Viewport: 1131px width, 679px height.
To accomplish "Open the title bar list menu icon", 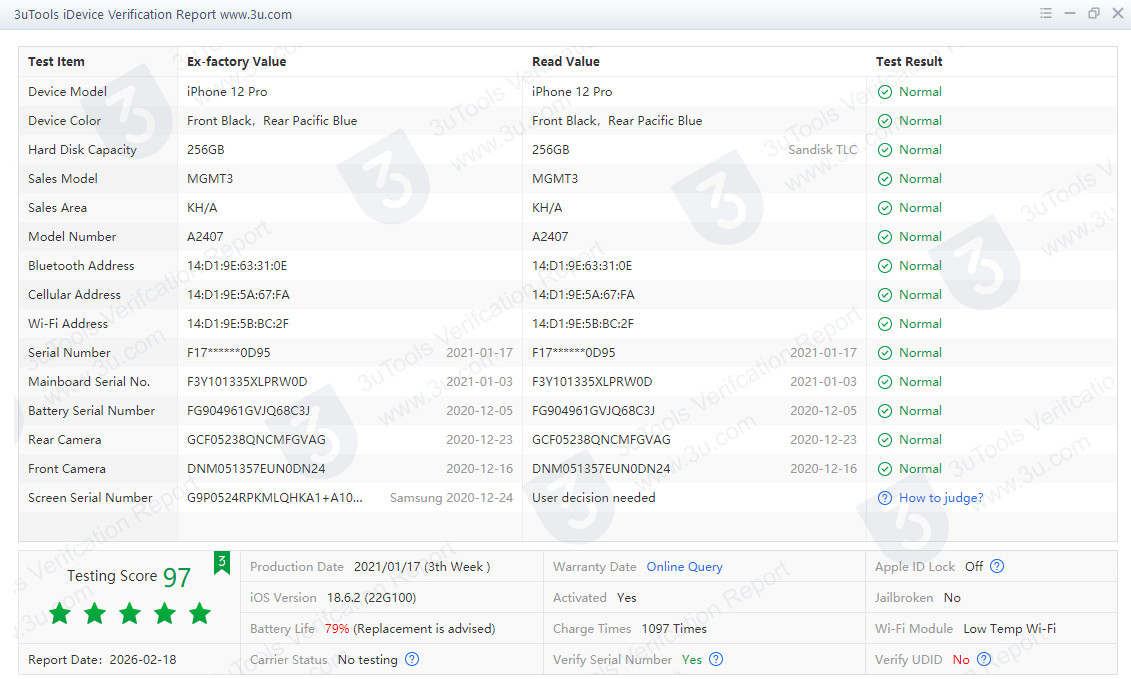I will 1045,14.
